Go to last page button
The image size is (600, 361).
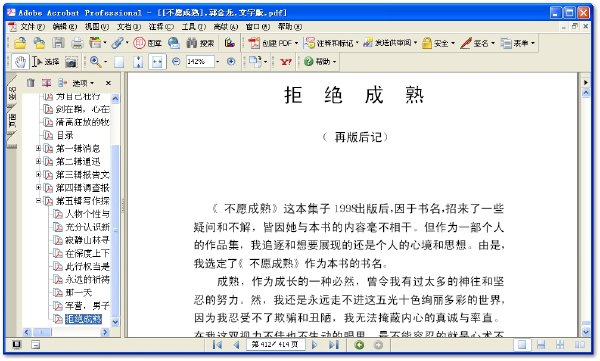334,345
